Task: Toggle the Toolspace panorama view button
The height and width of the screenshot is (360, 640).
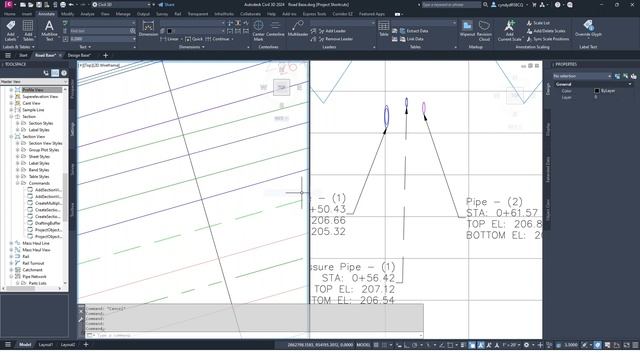Action: 55,73
